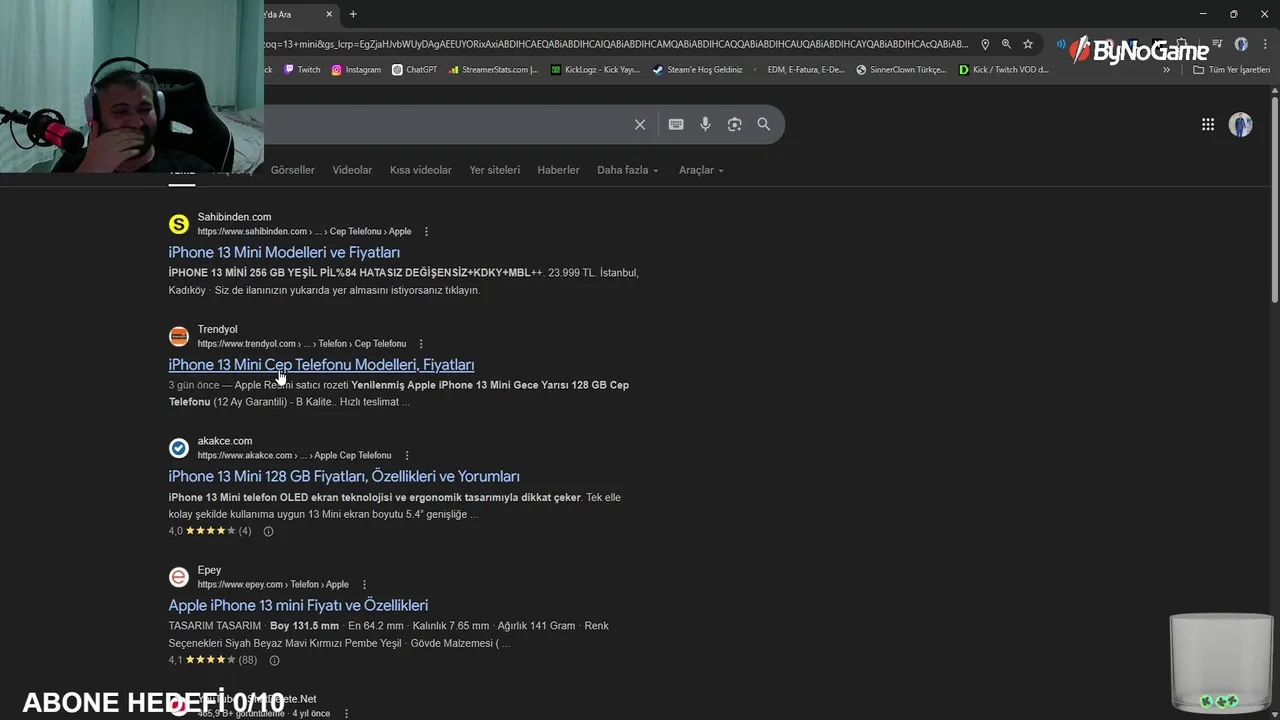Open the Tüm Yer İşaretleri folder

1232,70
